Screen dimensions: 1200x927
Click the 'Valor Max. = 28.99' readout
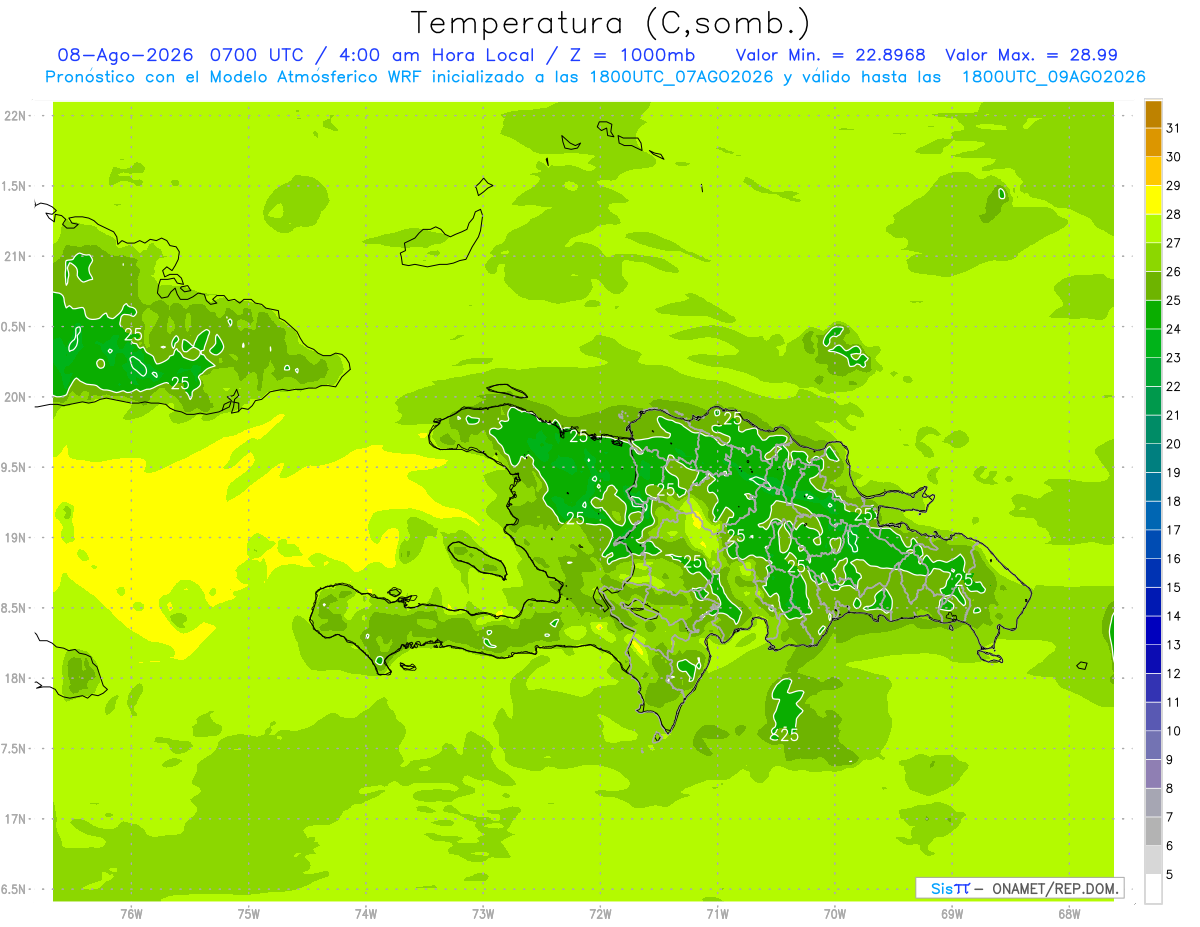pyautogui.click(x=1031, y=55)
